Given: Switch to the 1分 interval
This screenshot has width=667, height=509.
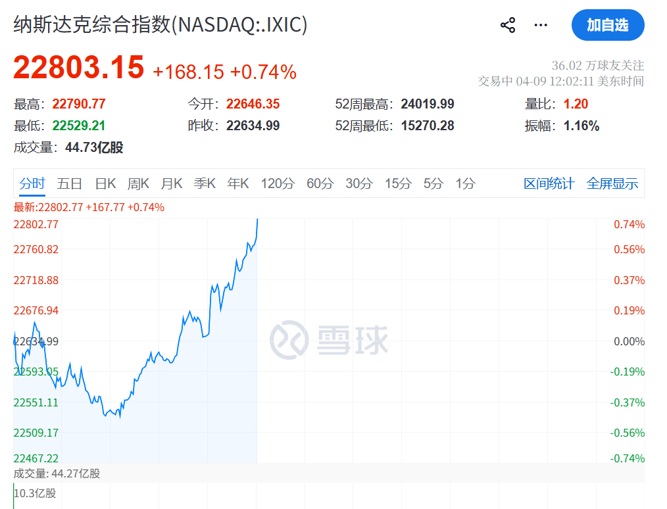Looking at the screenshot, I should coord(465,183).
